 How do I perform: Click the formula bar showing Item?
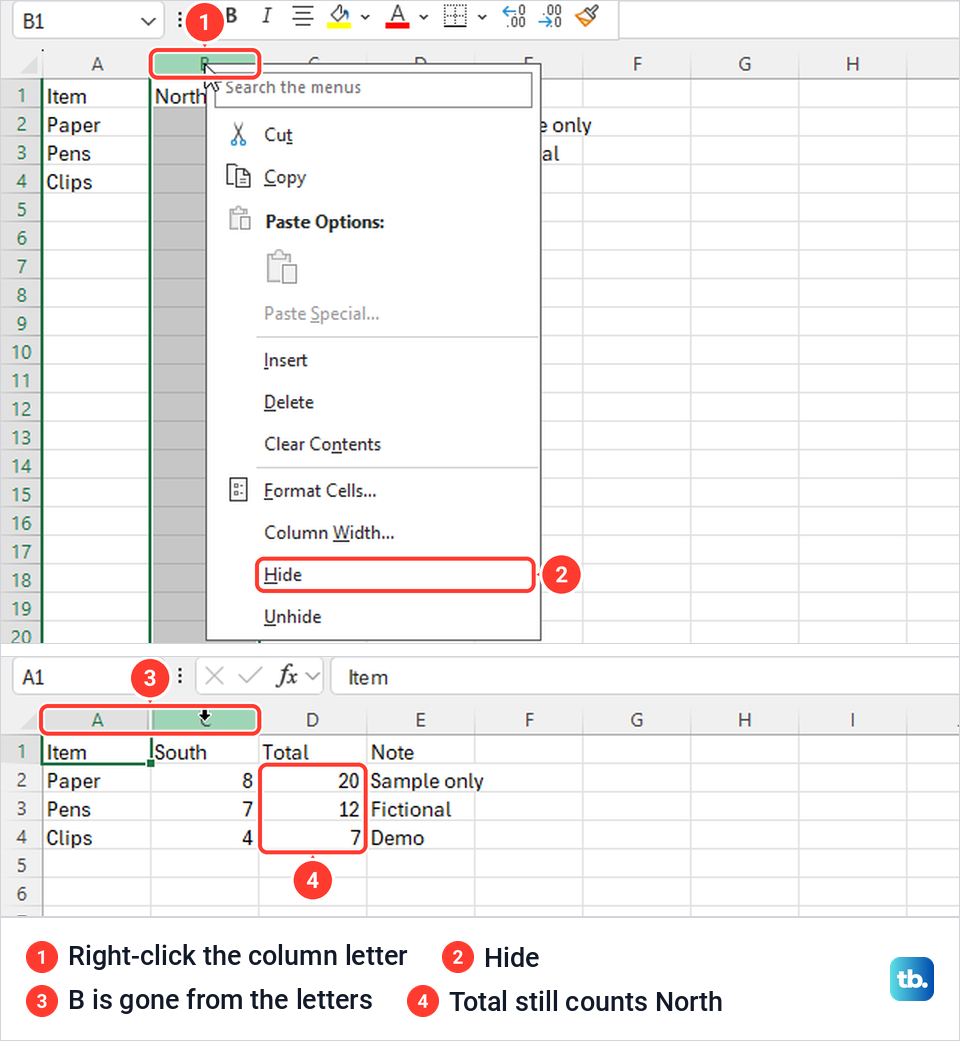(x=644, y=677)
